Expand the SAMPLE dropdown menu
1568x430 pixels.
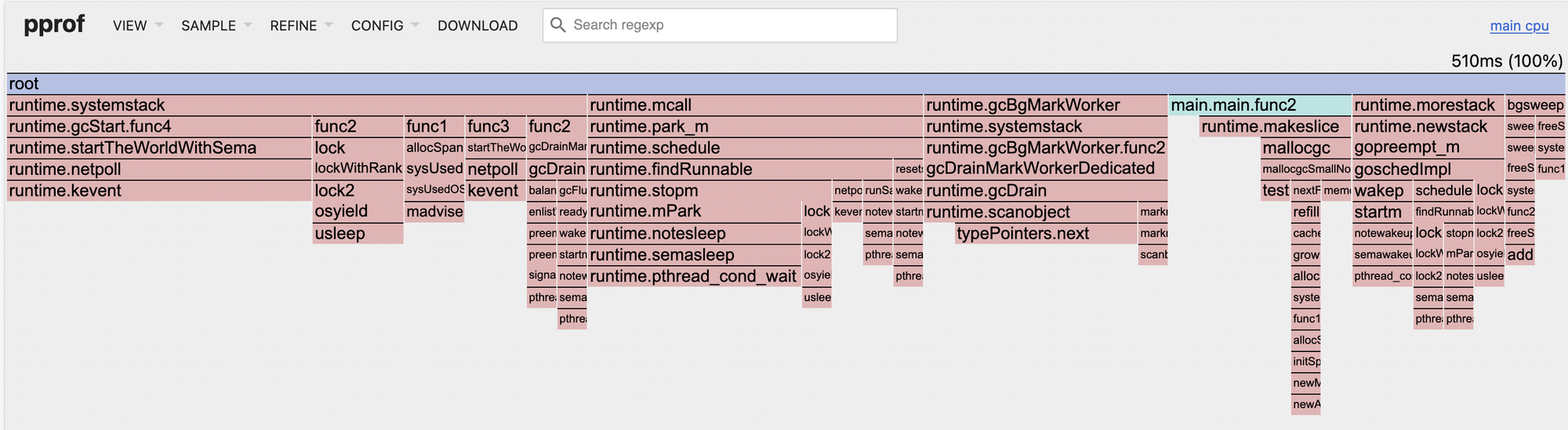(x=216, y=26)
